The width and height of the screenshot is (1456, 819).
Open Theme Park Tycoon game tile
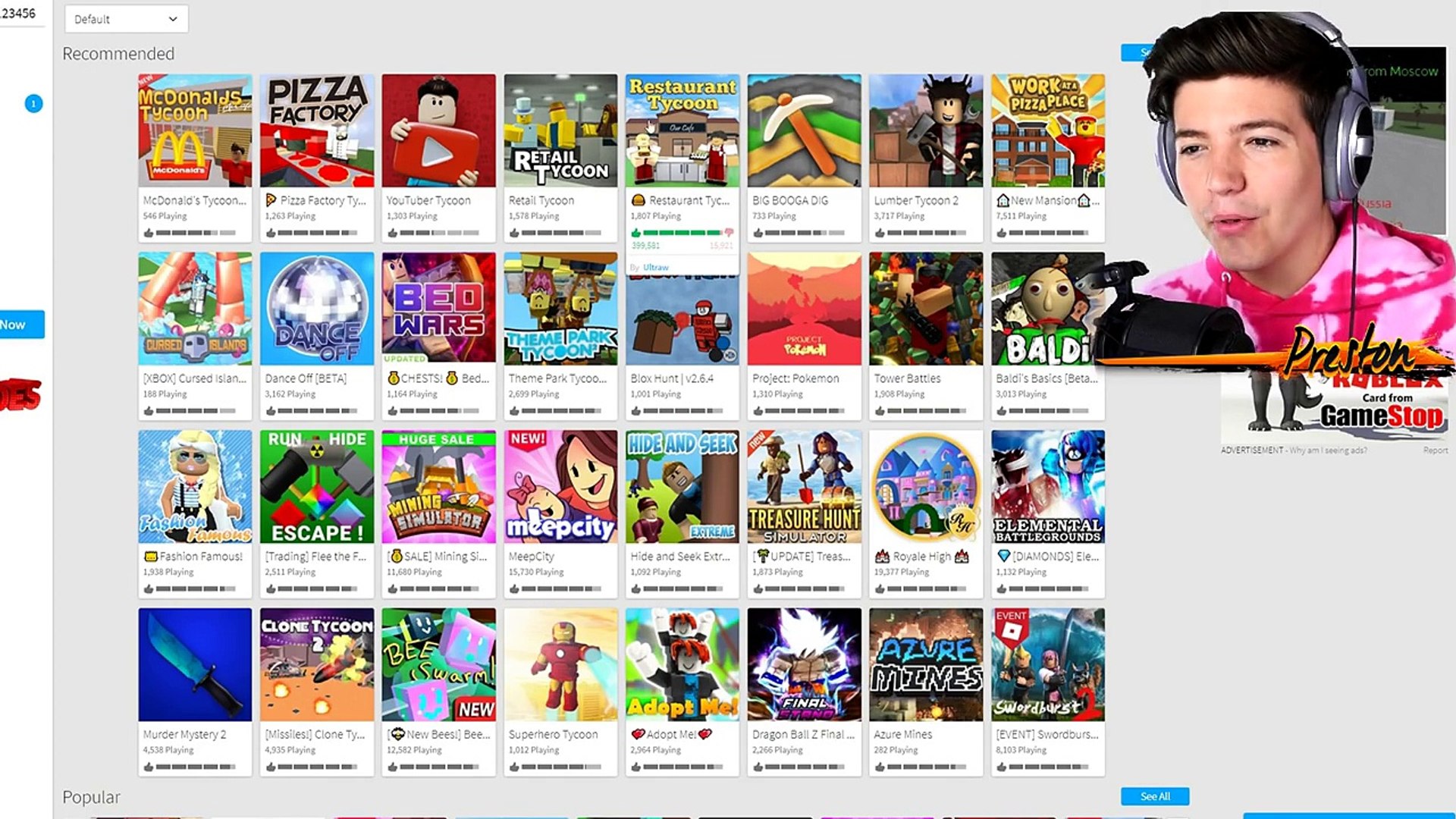(560, 336)
